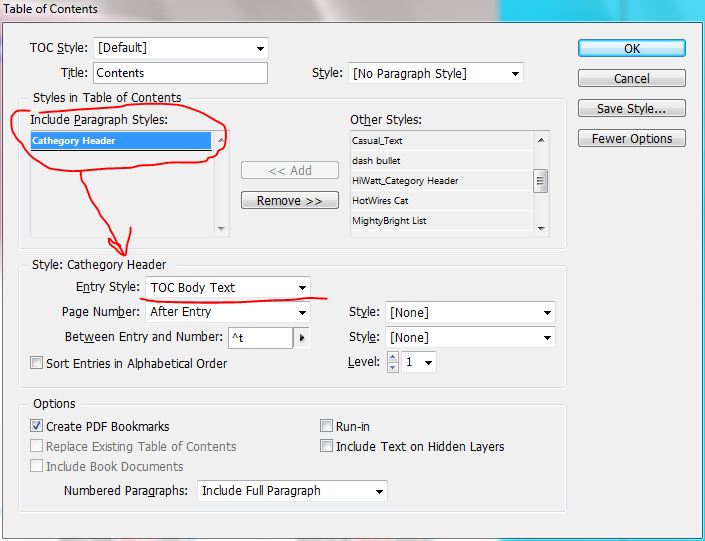Open the Entry Style dropdown

[228, 287]
